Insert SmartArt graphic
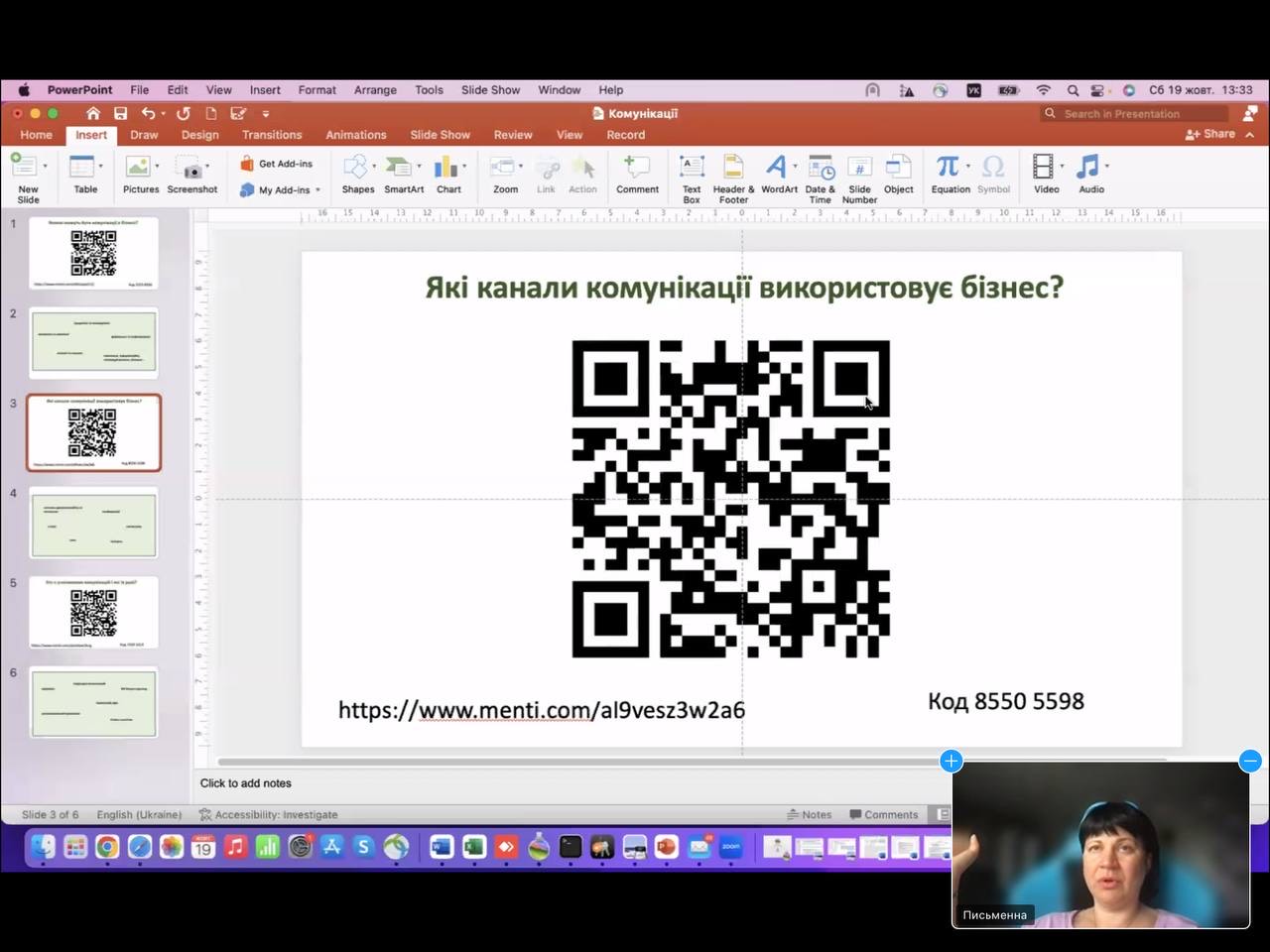Image resolution: width=1270 pixels, height=952 pixels. pyautogui.click(x=403, y=175)
